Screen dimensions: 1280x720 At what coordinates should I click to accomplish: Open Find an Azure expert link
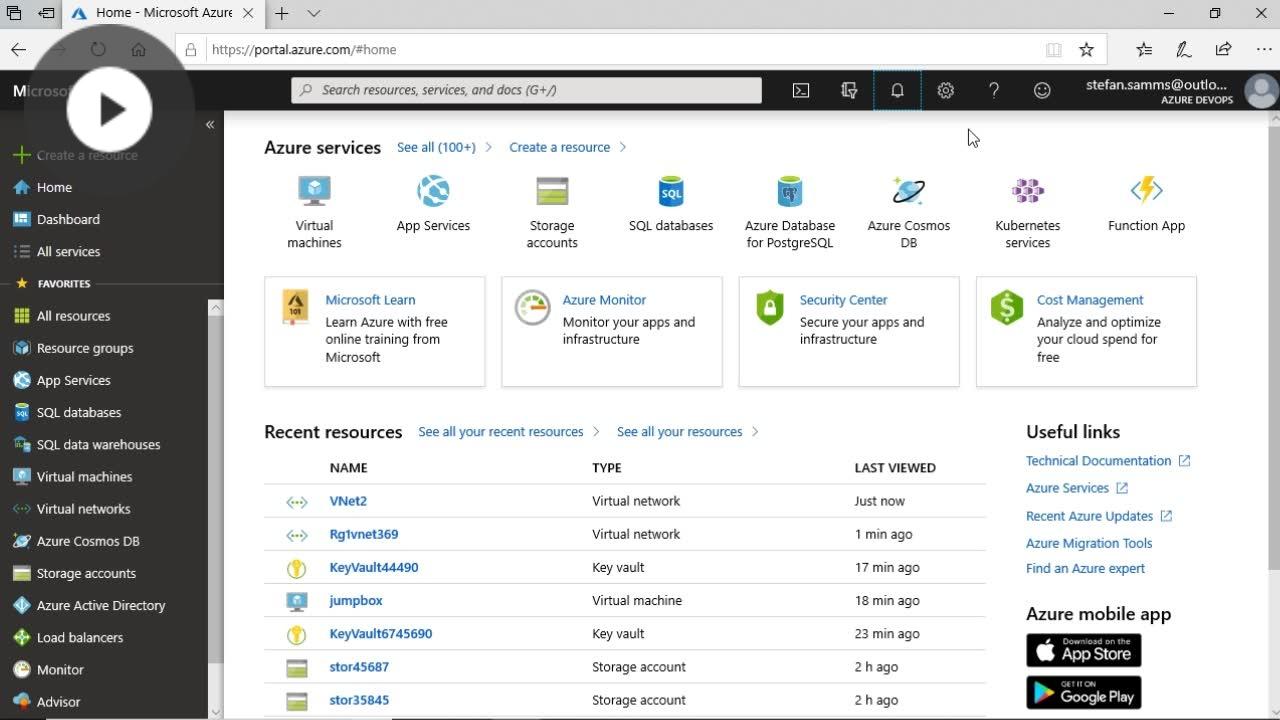[x=1085, y=568]
